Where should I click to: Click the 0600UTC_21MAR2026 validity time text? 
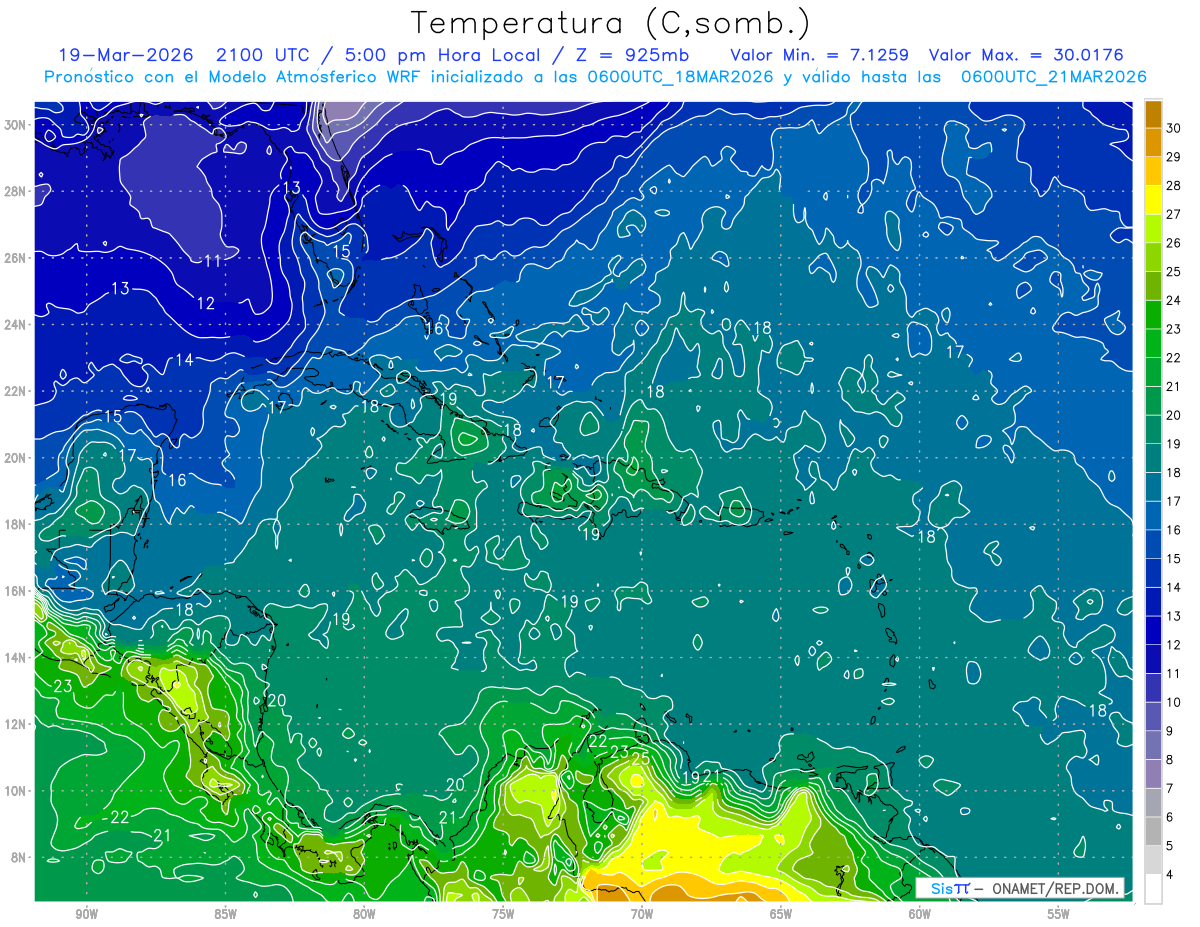click(x=1053, y=77)
